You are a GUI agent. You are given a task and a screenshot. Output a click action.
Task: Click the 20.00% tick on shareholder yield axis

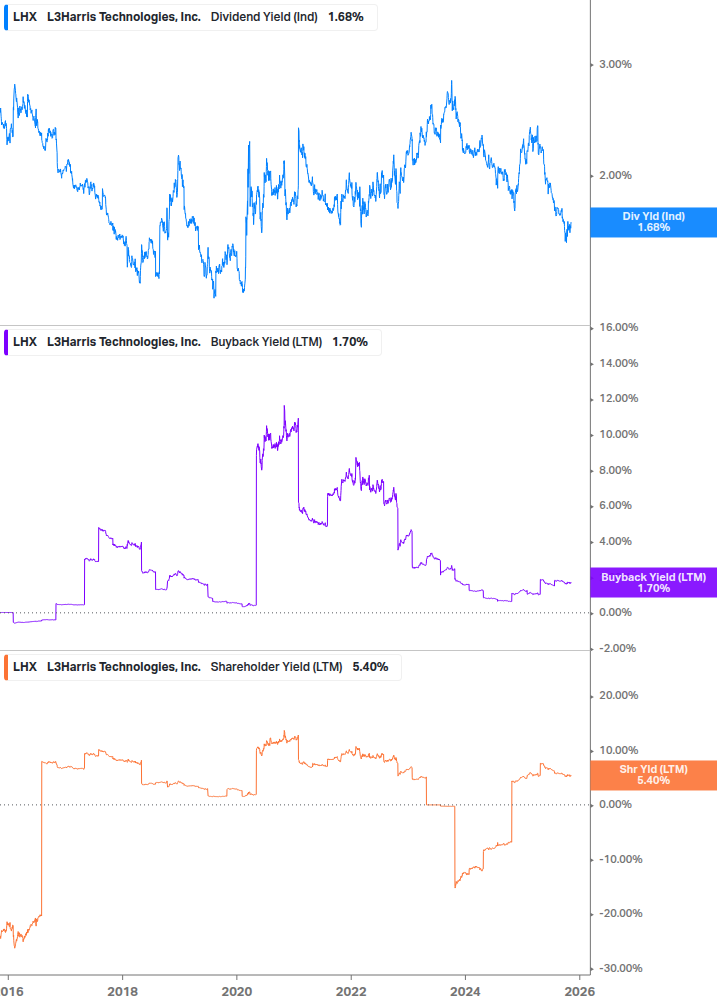click(618, 695)
